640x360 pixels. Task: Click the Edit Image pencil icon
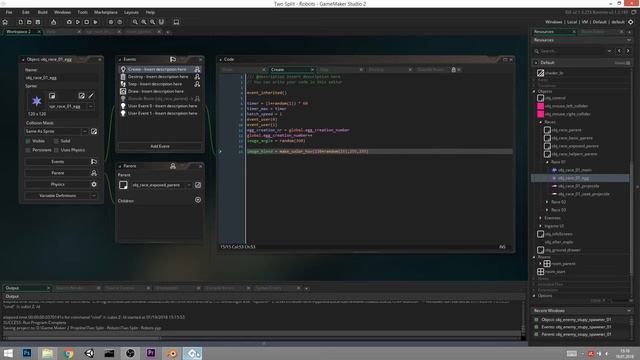tap(91, 96)
